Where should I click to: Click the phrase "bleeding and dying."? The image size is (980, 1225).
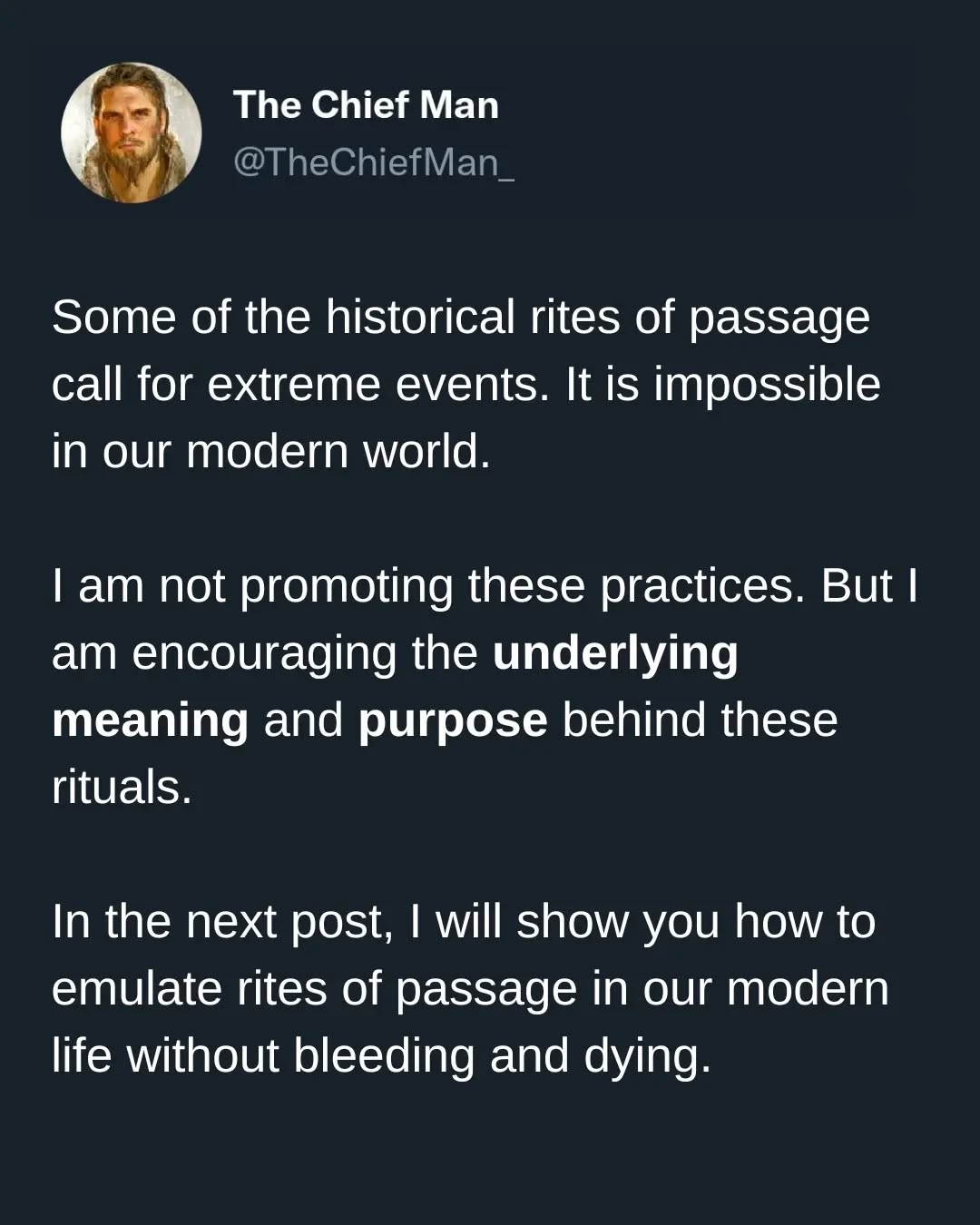(502, 1056)
